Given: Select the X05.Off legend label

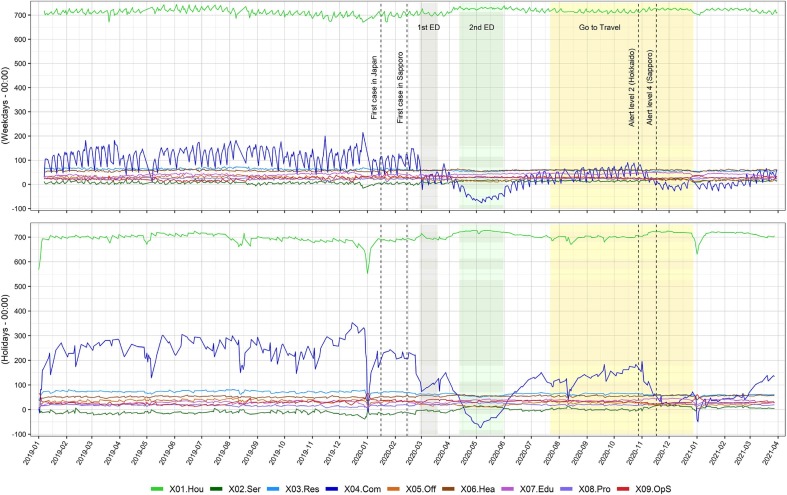Looking at the screenshot, I should pos(420,489).
